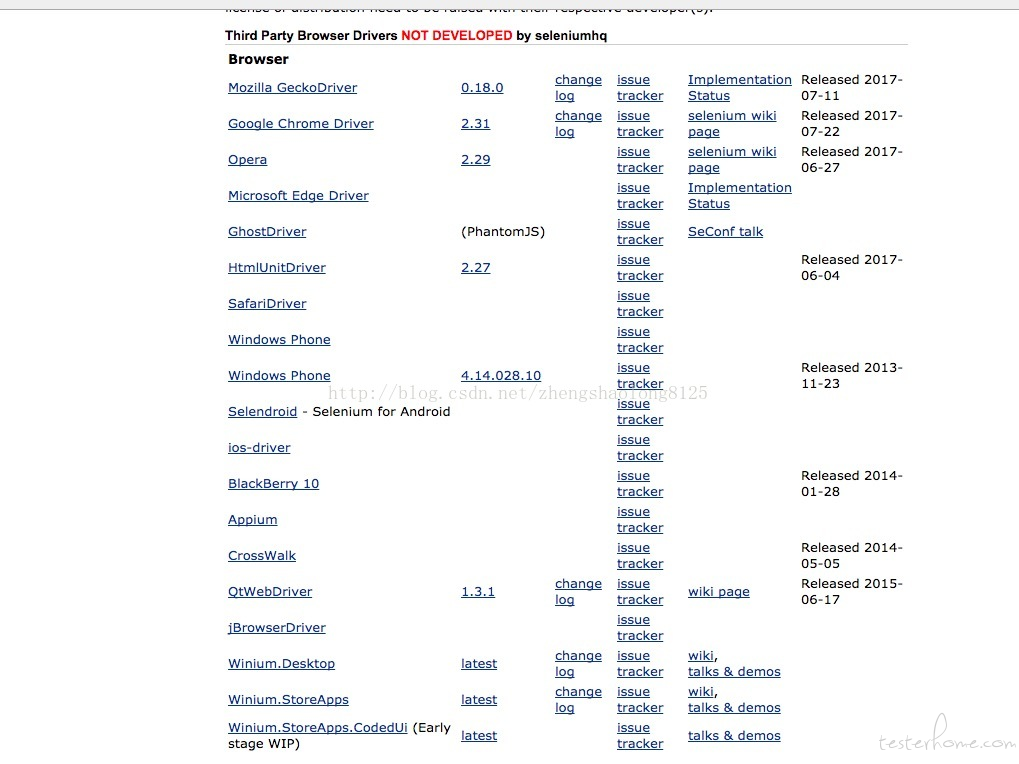This screenshot has height=764, width=1019.
Task: Open the Winium.StoreApps issue tracker
Action: [640, 700]
